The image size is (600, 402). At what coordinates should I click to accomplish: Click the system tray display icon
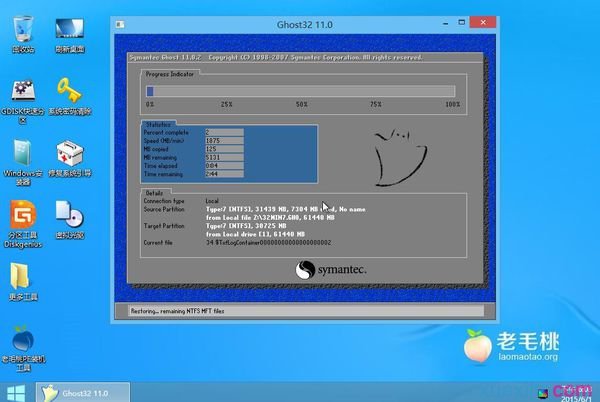tap(543, 393)
